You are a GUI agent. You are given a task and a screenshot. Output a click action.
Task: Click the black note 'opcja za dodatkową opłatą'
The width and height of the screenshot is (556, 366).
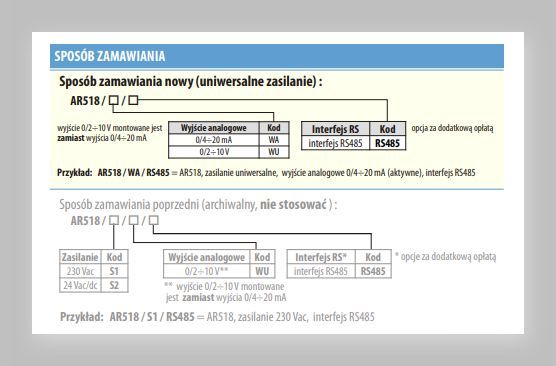pyautogui.click(x=452, y=128)
